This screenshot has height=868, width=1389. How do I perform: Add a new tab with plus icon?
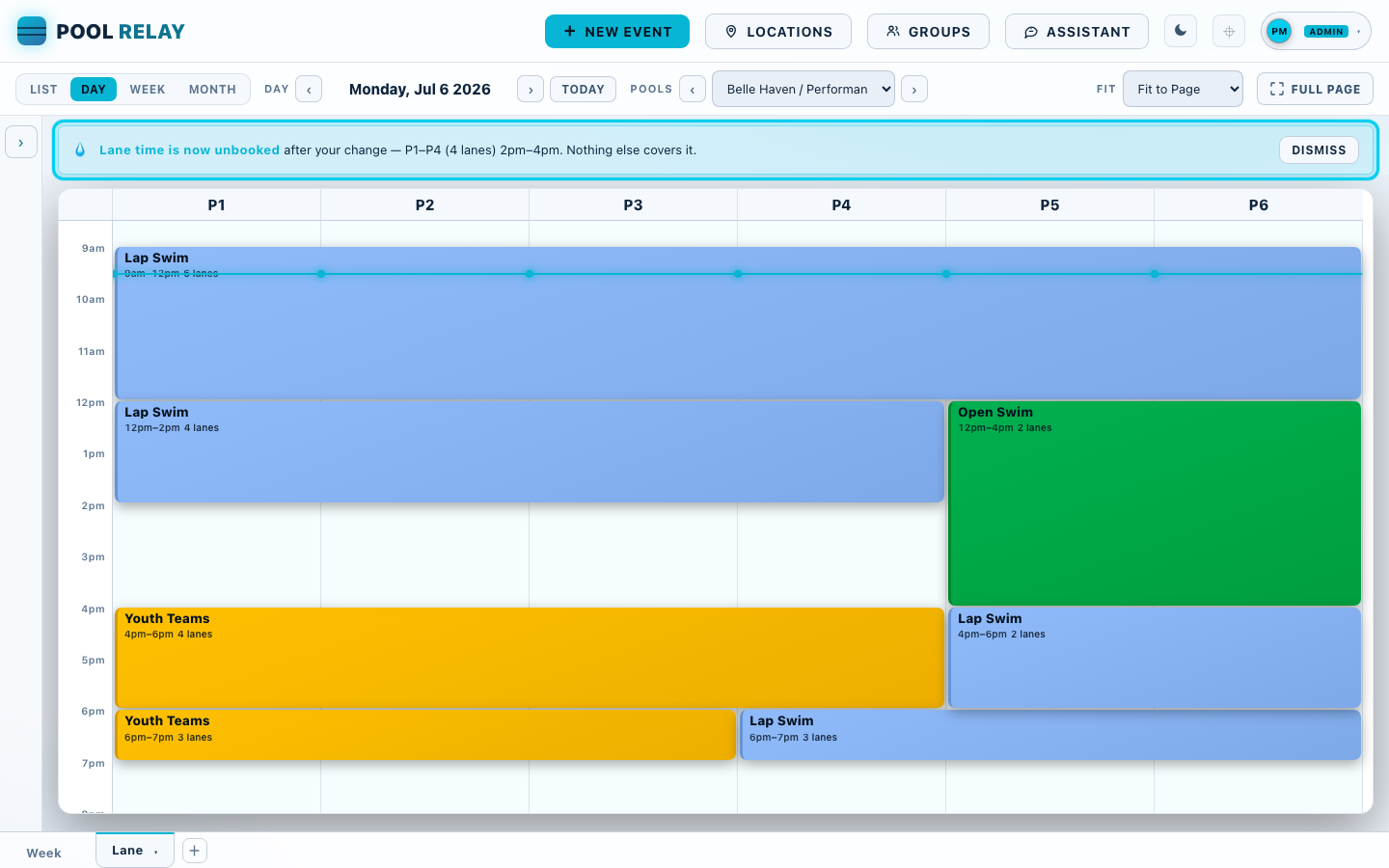coord(195,851)
